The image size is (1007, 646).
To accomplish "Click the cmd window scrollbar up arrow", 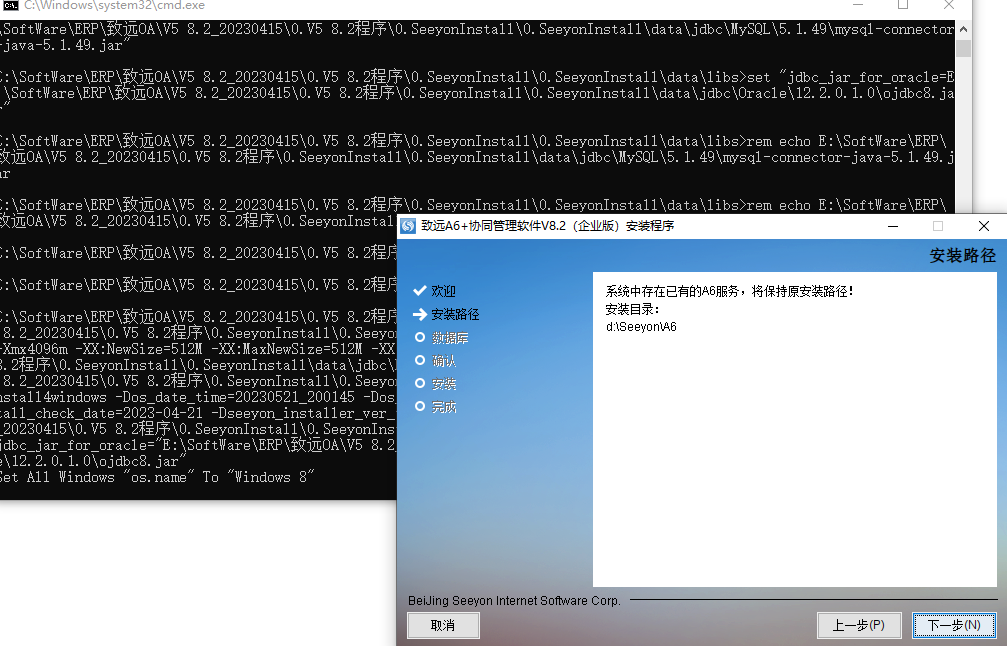I will tap(963, 30).
